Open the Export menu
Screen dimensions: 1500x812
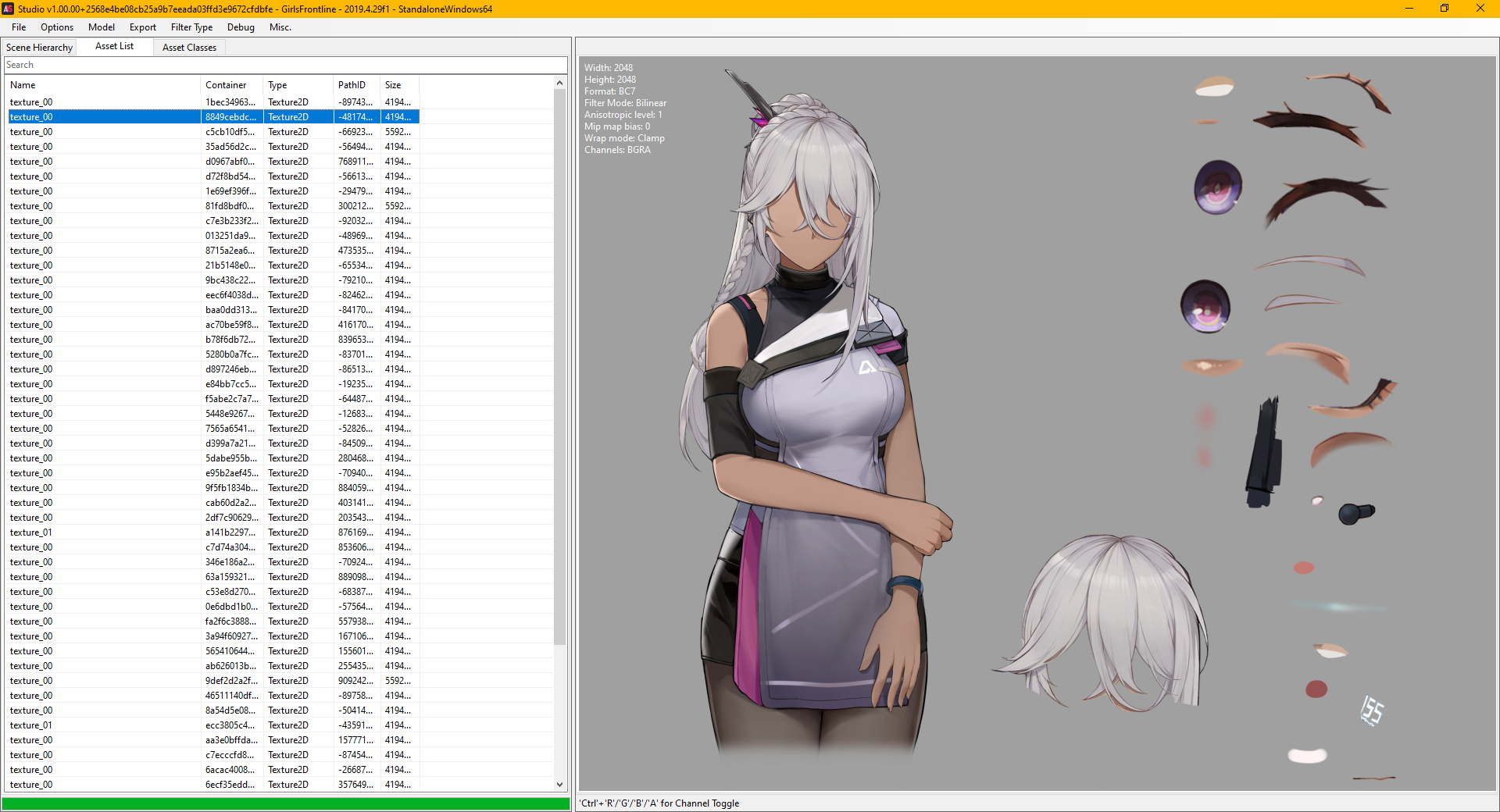[143, 27]
